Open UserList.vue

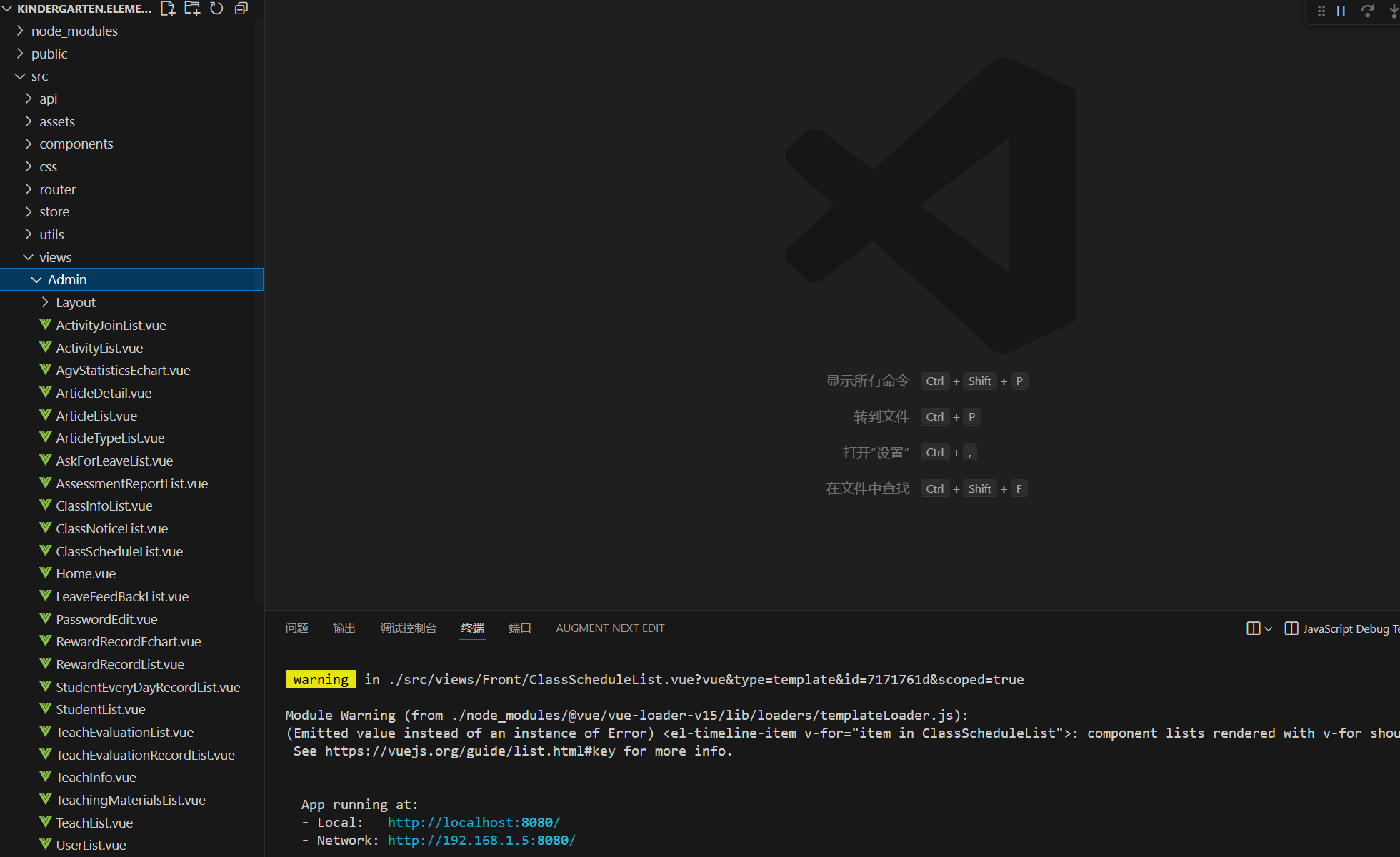pos(132,845)
